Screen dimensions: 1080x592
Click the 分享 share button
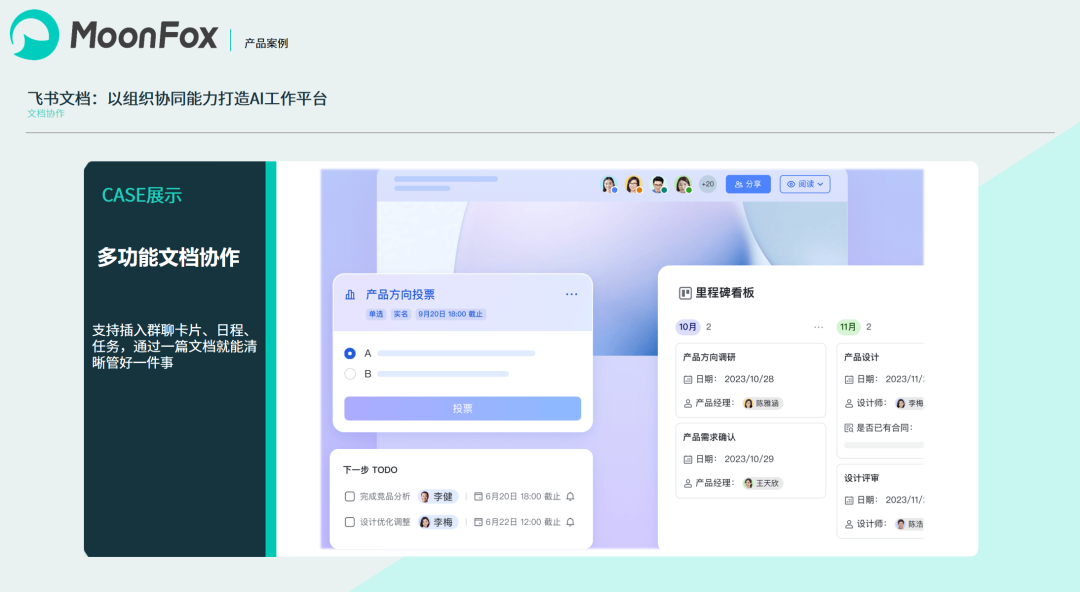pos(748,184)
